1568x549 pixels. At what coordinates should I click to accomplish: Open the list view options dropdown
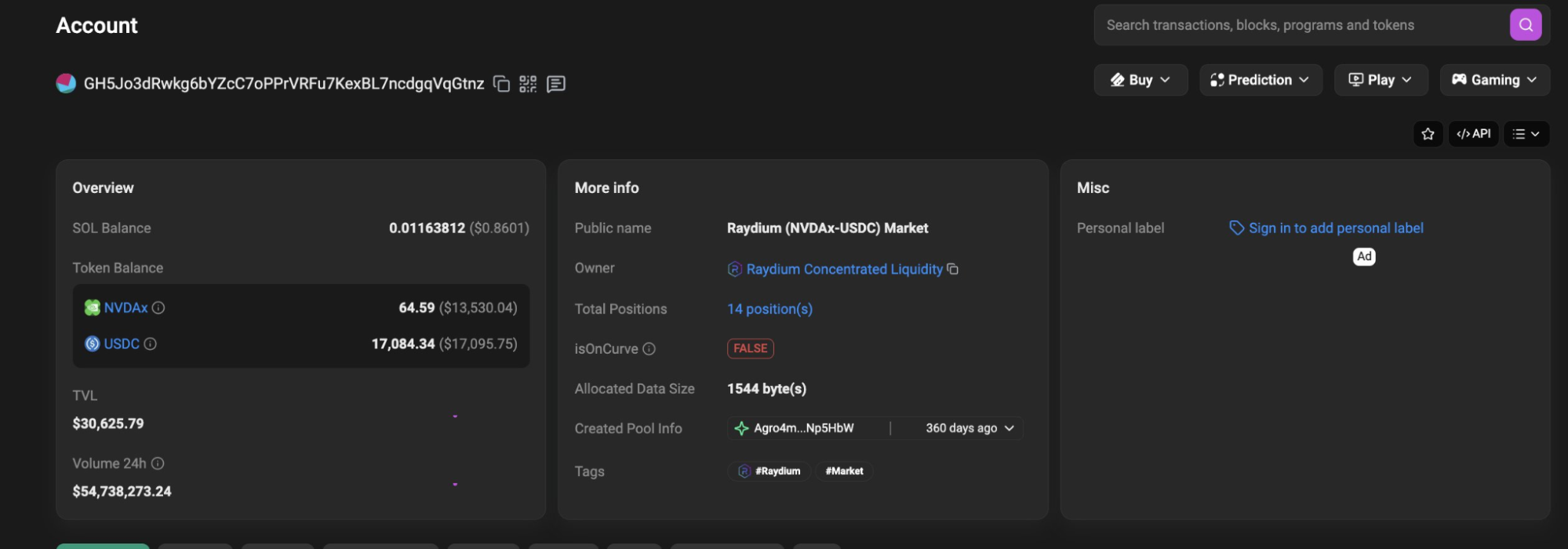coord(1526,134)
